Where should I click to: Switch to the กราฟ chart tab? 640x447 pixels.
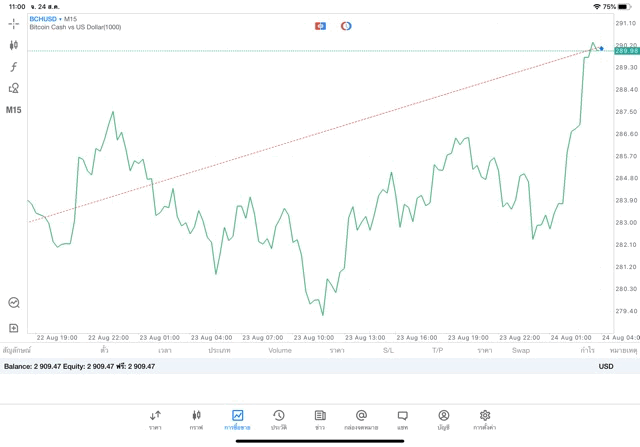pos(196,420)
